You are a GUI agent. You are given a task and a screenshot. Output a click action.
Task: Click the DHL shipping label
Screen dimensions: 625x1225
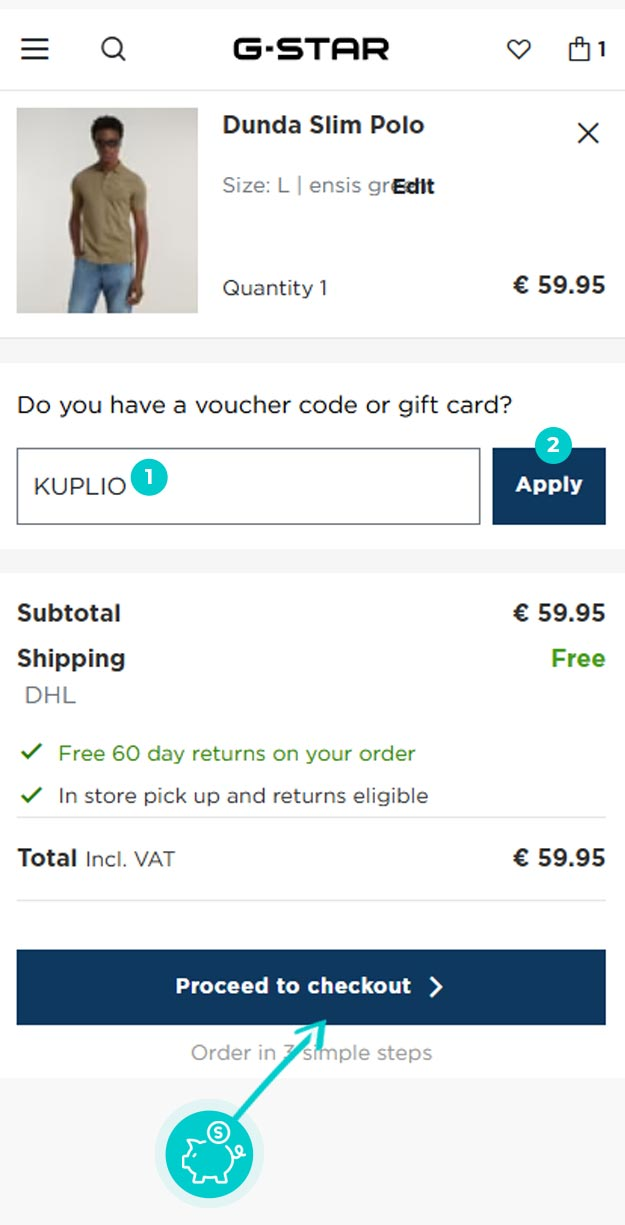pyautogui.click(x=50, y=696)
